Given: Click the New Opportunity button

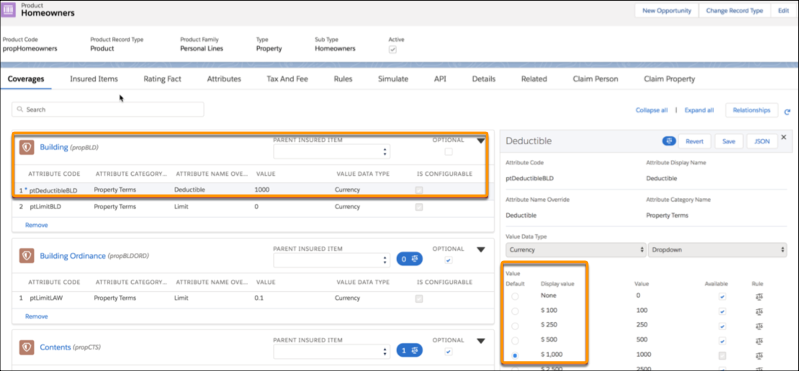Looking at the screenshot, I should pyautogui.click(x=667, y=11).
